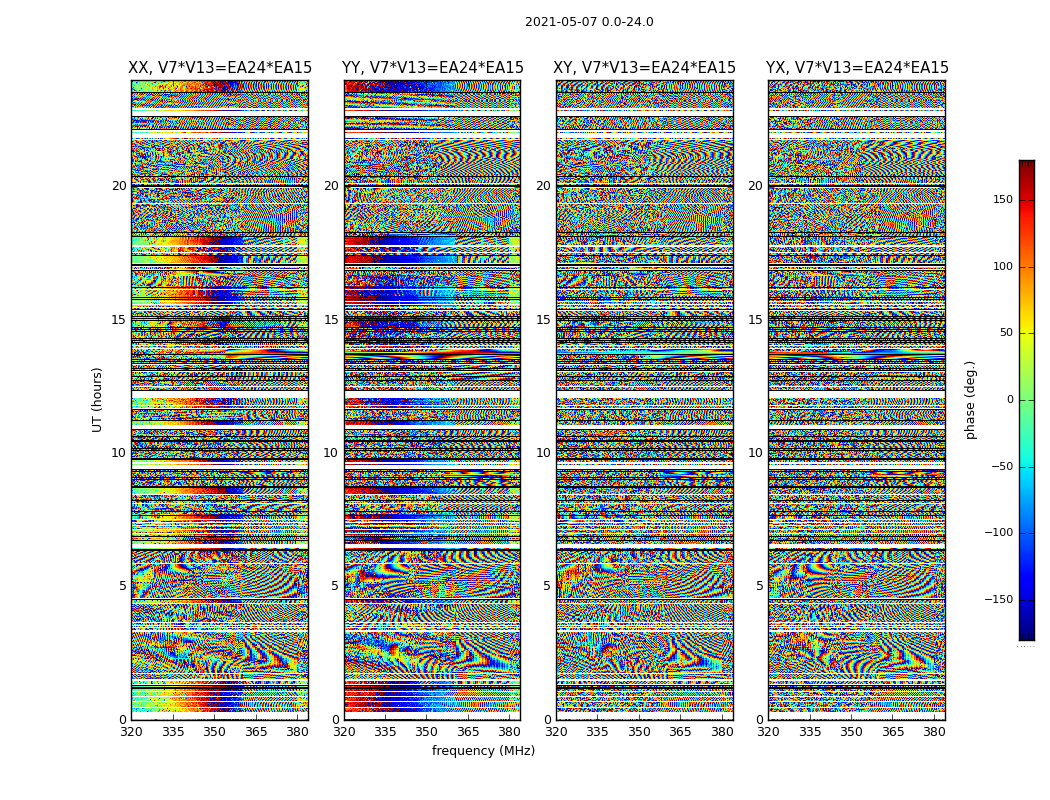
Task: Click the YX, V7*V13=EA24*EA15 subplot title
Action: tap(857, 68)
